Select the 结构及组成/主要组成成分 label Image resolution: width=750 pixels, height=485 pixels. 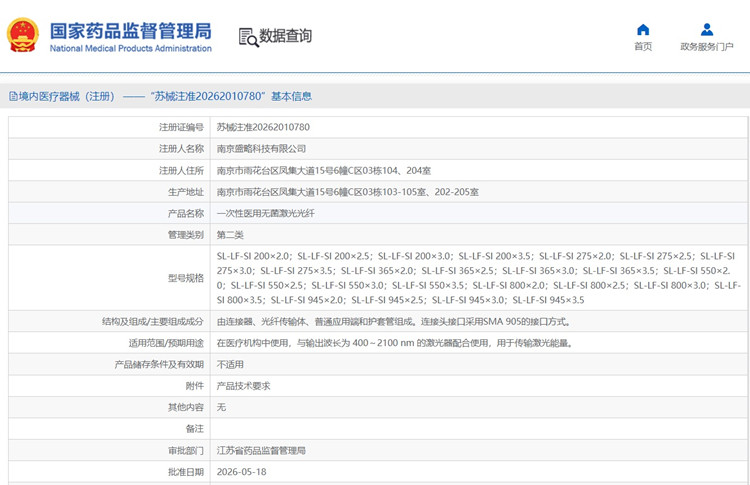[x=153, y=321]
